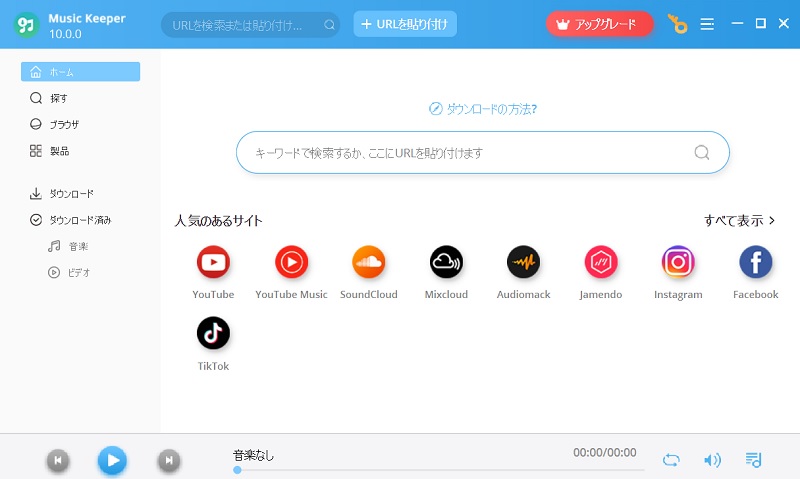800x479 pixels.
Task: Skip to the next track
Action: pos(169,460)
